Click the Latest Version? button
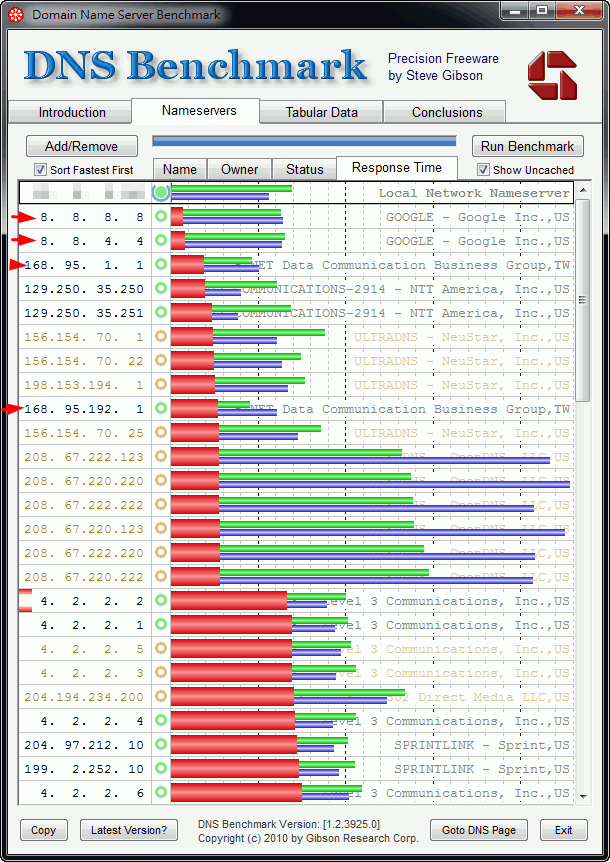This screenshot has height=862, width=610. click(129, 830)
